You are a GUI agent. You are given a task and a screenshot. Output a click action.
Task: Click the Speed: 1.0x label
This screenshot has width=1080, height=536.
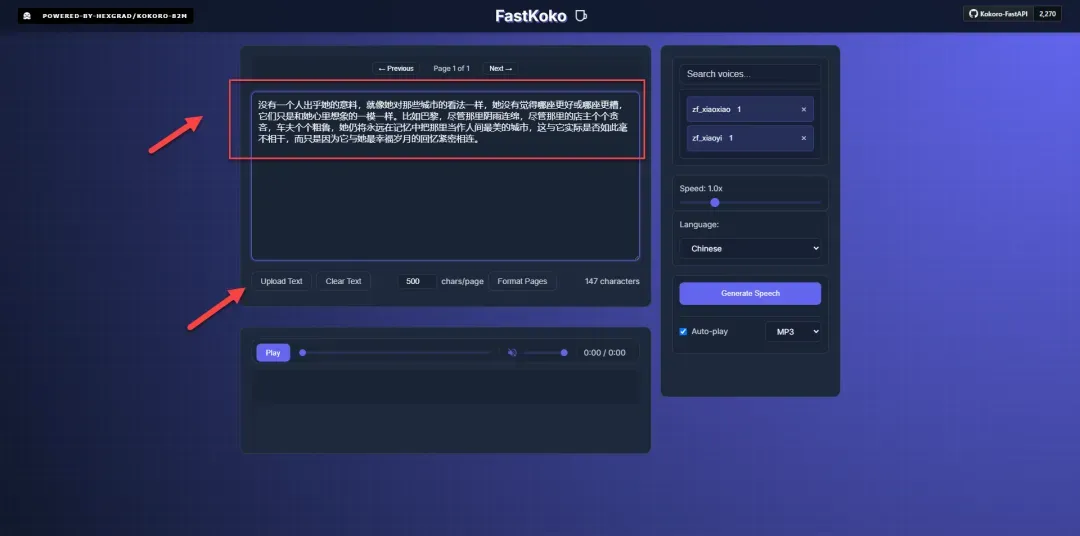pos(701,189)
